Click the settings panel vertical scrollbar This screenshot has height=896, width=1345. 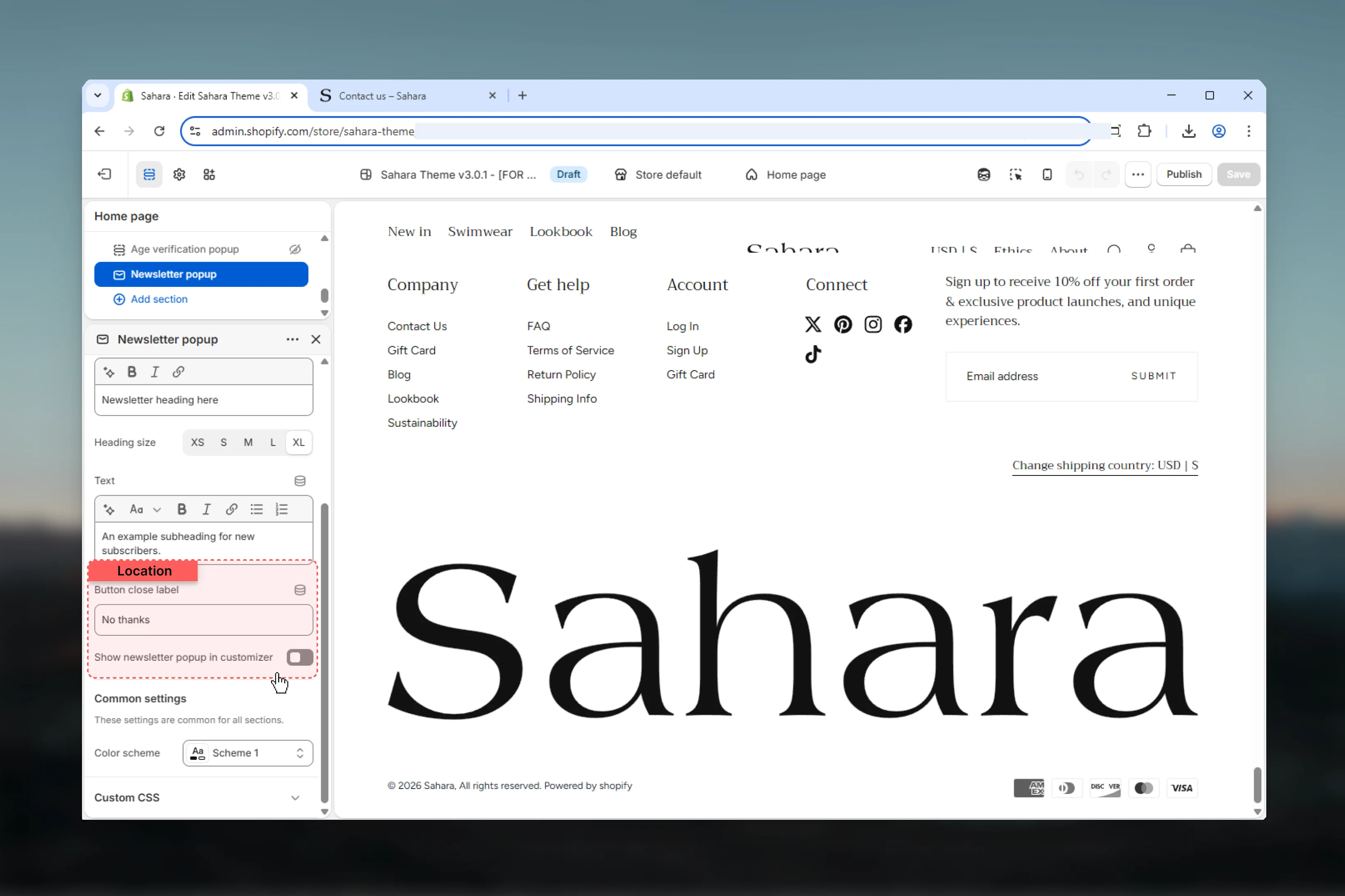(325, 653)
